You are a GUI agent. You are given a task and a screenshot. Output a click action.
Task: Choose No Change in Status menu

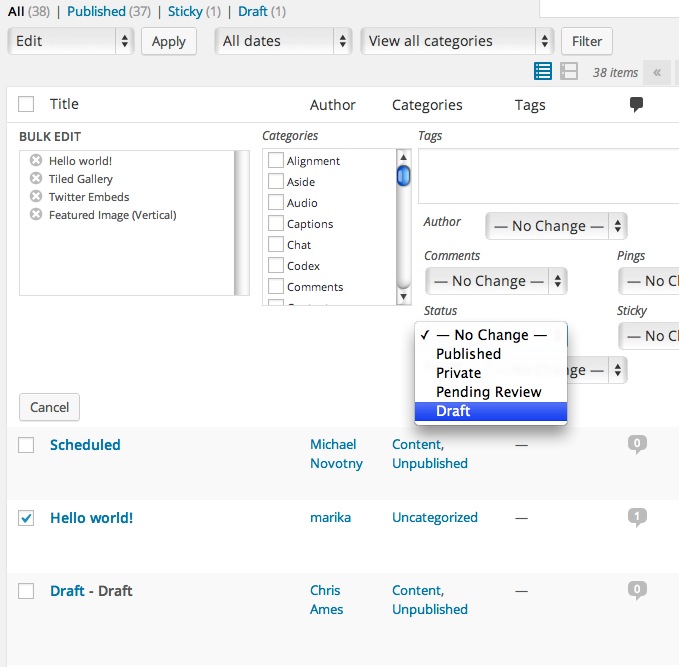[491, 335]
